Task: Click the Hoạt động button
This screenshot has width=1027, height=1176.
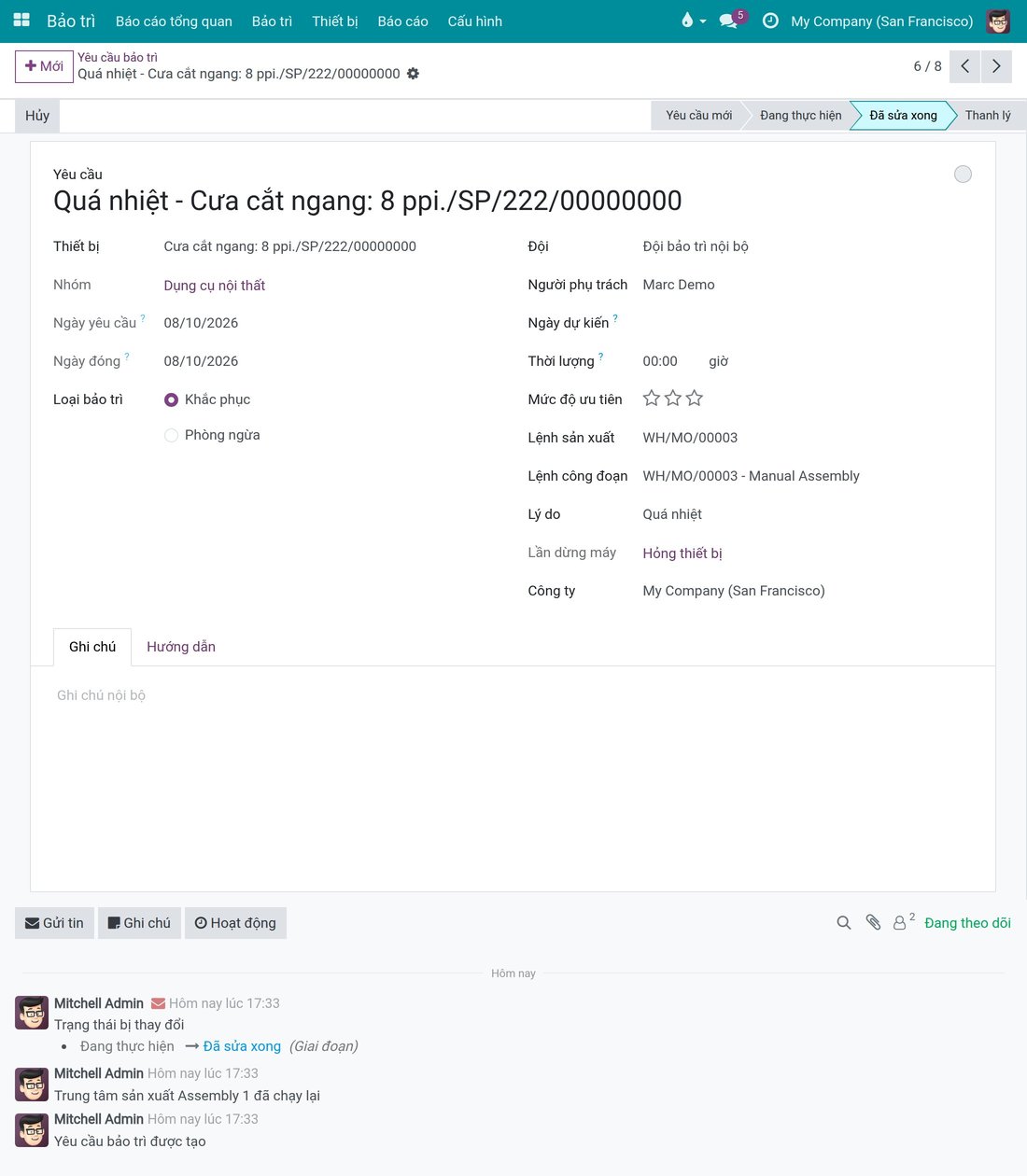Action: coord(235,923)
